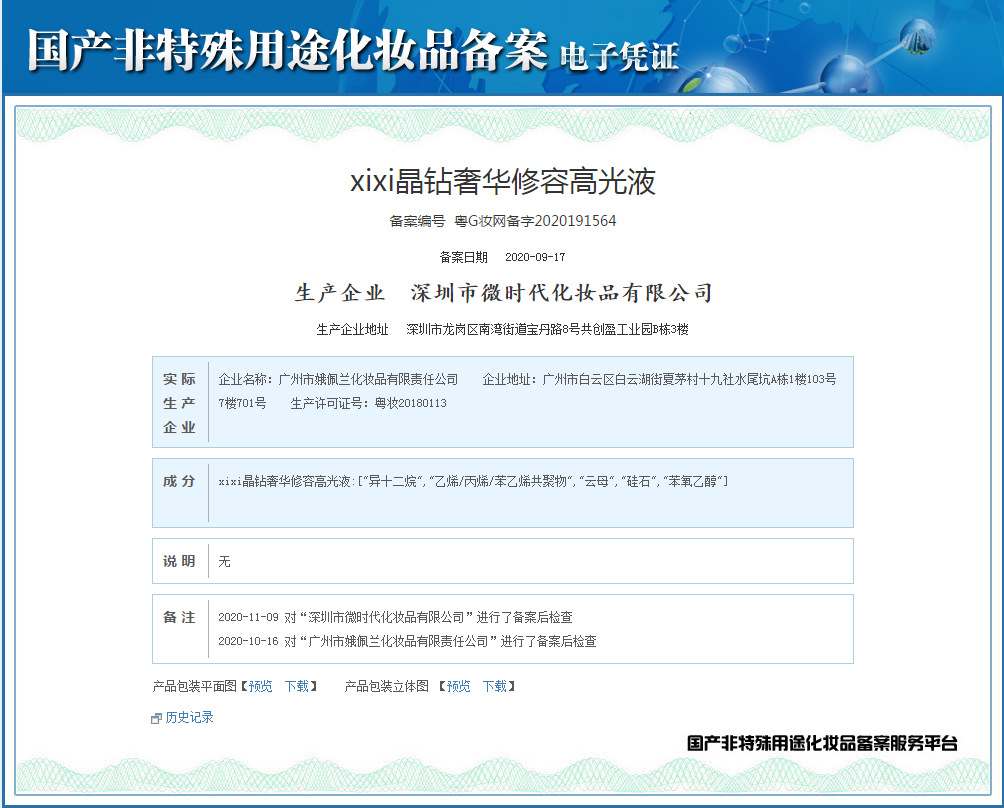
Task: Preview the 产品包装立体图 image
Action: click(x=458, y=686)
